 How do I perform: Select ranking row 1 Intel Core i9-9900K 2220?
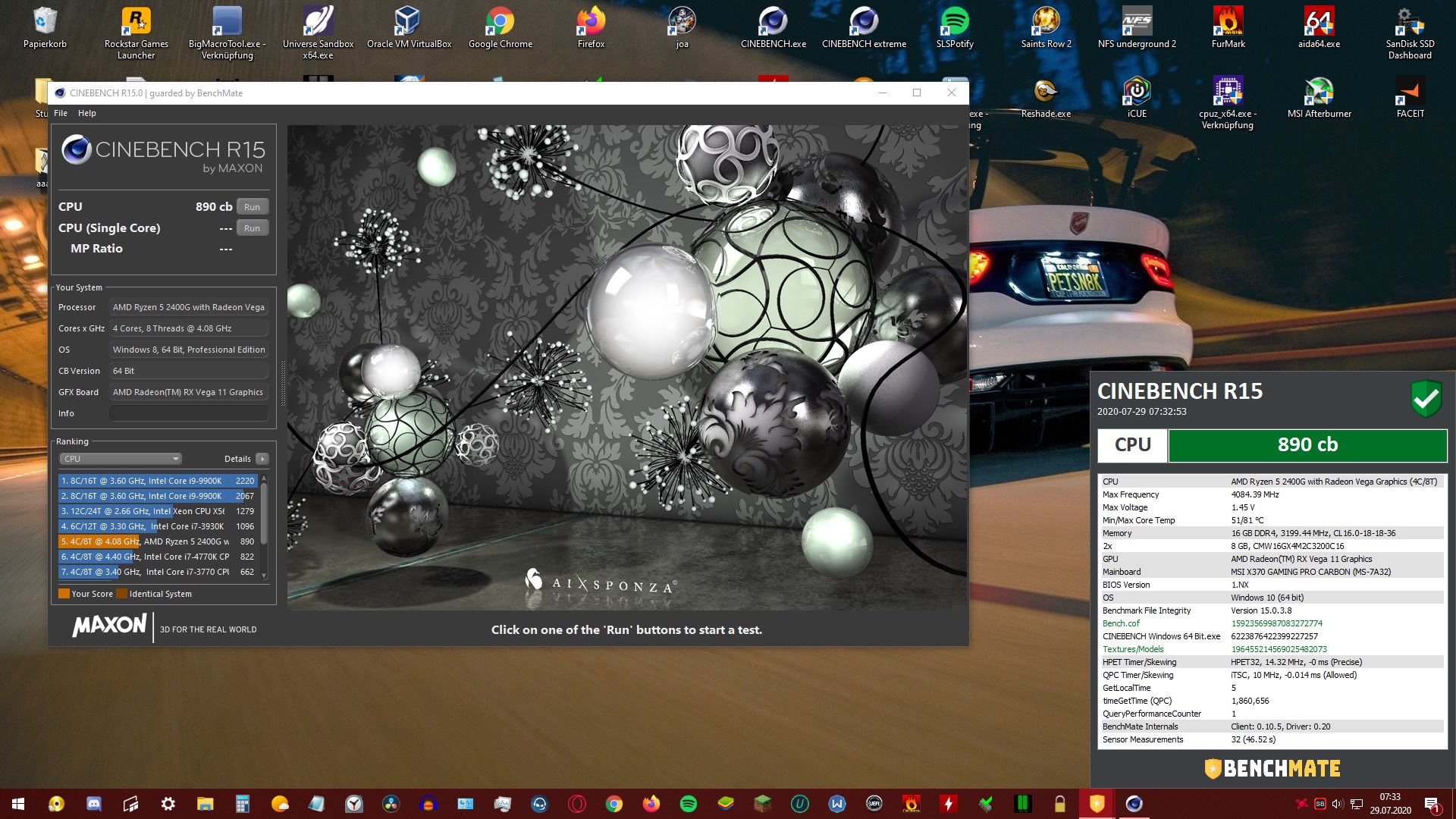coord(158,481)
